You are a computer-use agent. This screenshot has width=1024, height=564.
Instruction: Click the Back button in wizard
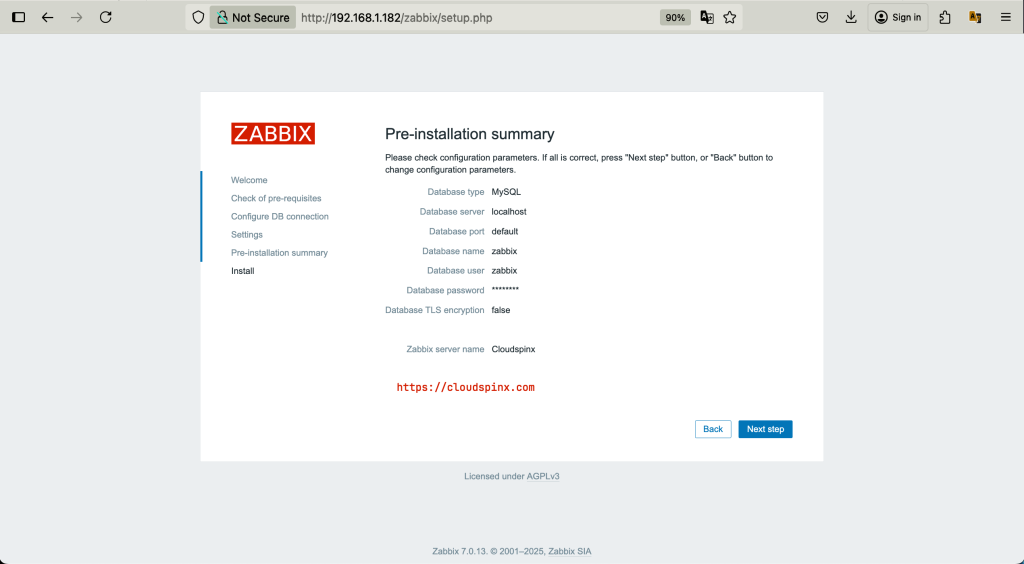[713, 429]
